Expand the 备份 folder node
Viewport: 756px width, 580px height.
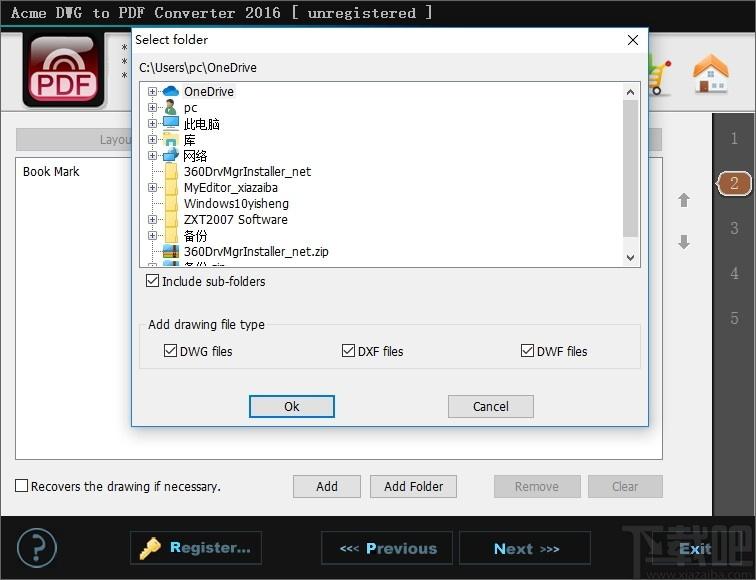tap(152, 235)
